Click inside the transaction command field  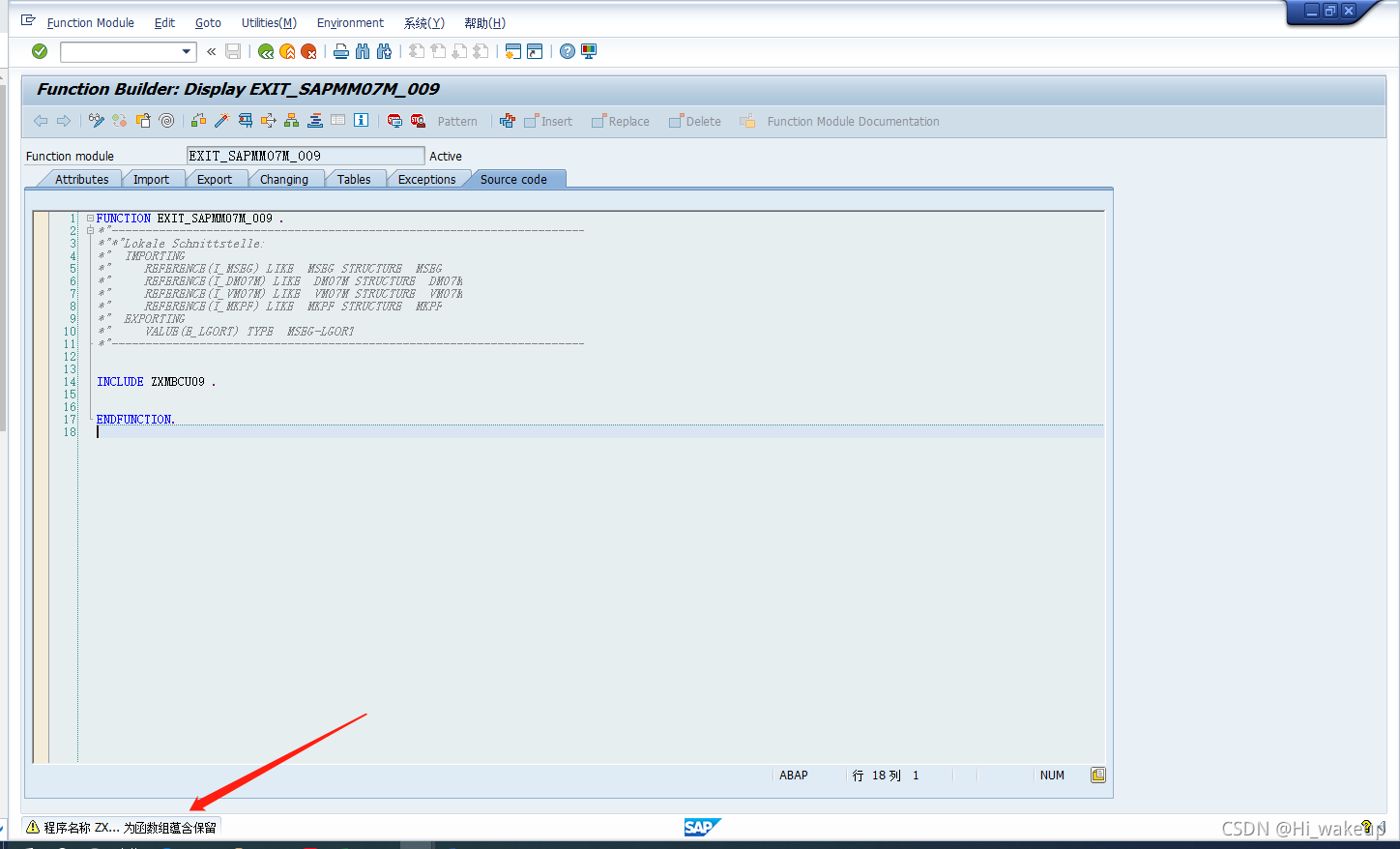(x=121, y=52)
